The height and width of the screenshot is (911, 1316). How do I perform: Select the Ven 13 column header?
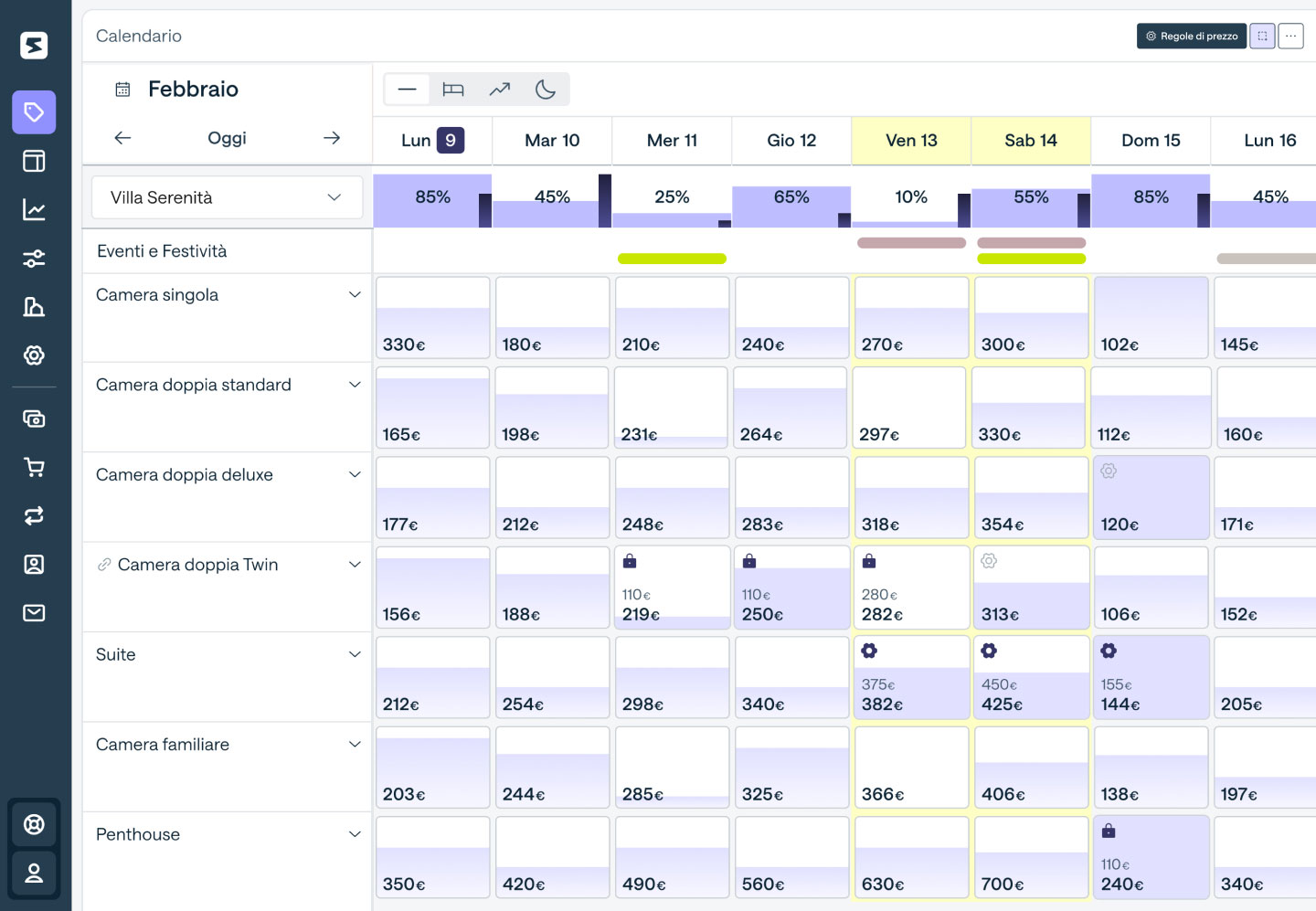911,141
